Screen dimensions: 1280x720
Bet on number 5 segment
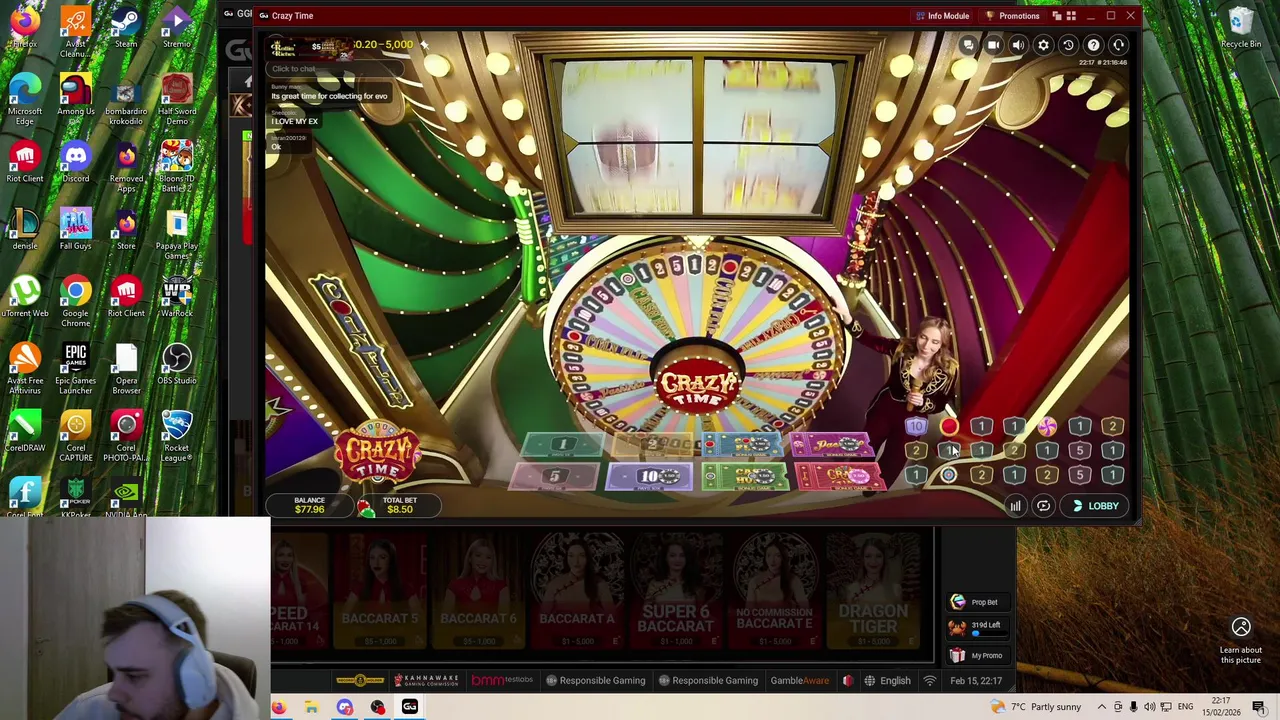click(553, 477)
